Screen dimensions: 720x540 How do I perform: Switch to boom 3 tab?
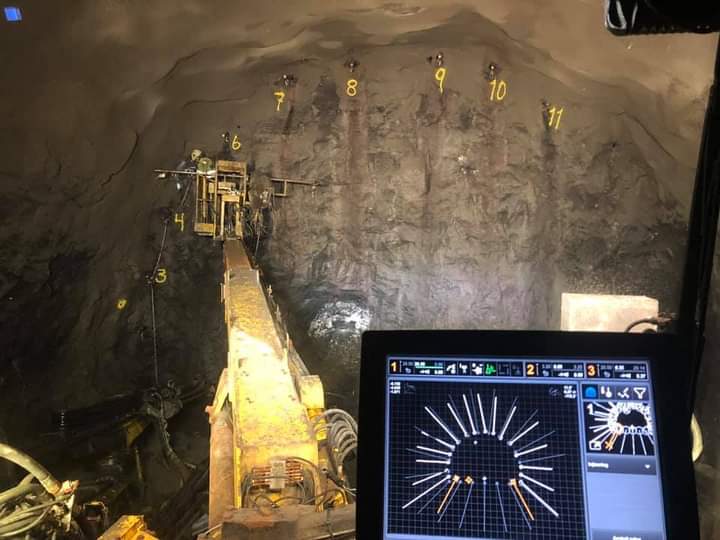point(591,370)
